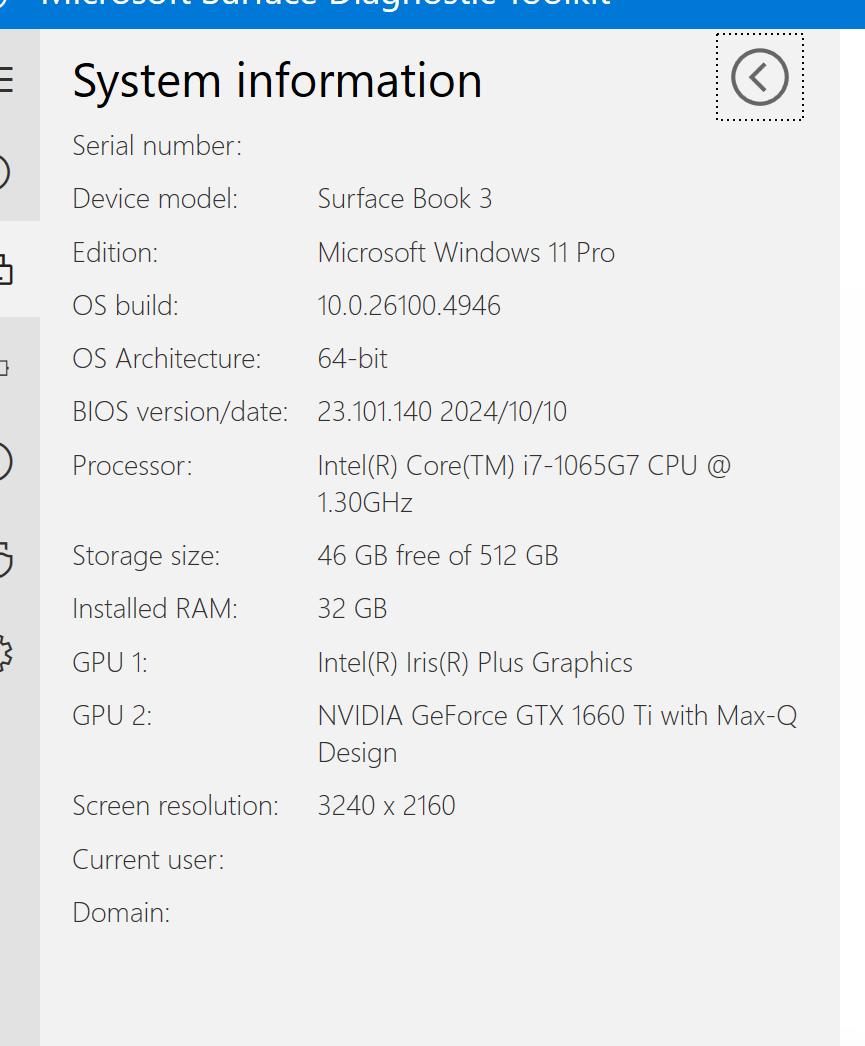The width and height of the screenshot is (865, 1046).
Task: Open the hamburger navigation menu
Action: point(6,79)
